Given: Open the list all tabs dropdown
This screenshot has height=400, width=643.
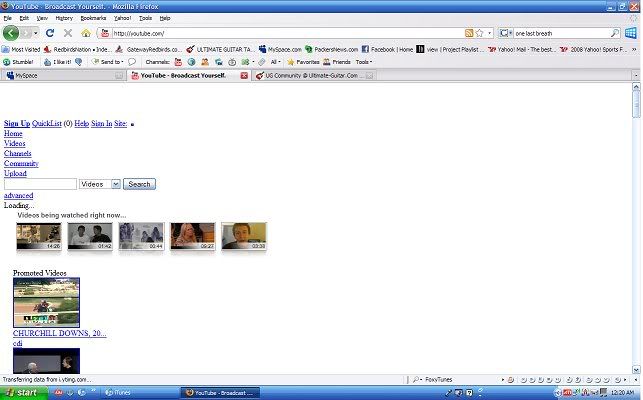Looking at the screenshot, I should [x=636, y=75].
